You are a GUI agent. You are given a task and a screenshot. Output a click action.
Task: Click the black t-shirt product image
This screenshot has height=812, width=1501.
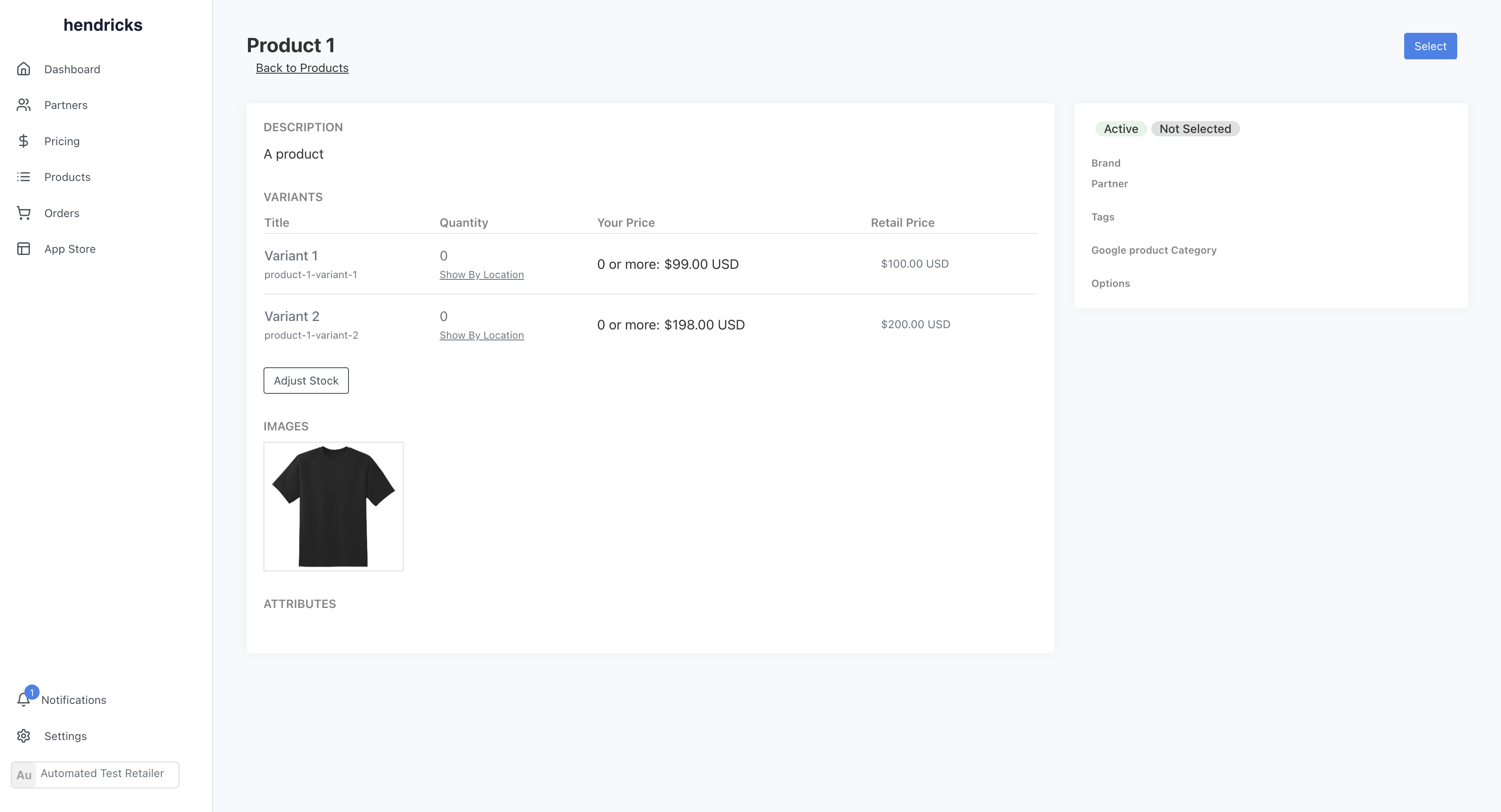[x=333, y=506]
